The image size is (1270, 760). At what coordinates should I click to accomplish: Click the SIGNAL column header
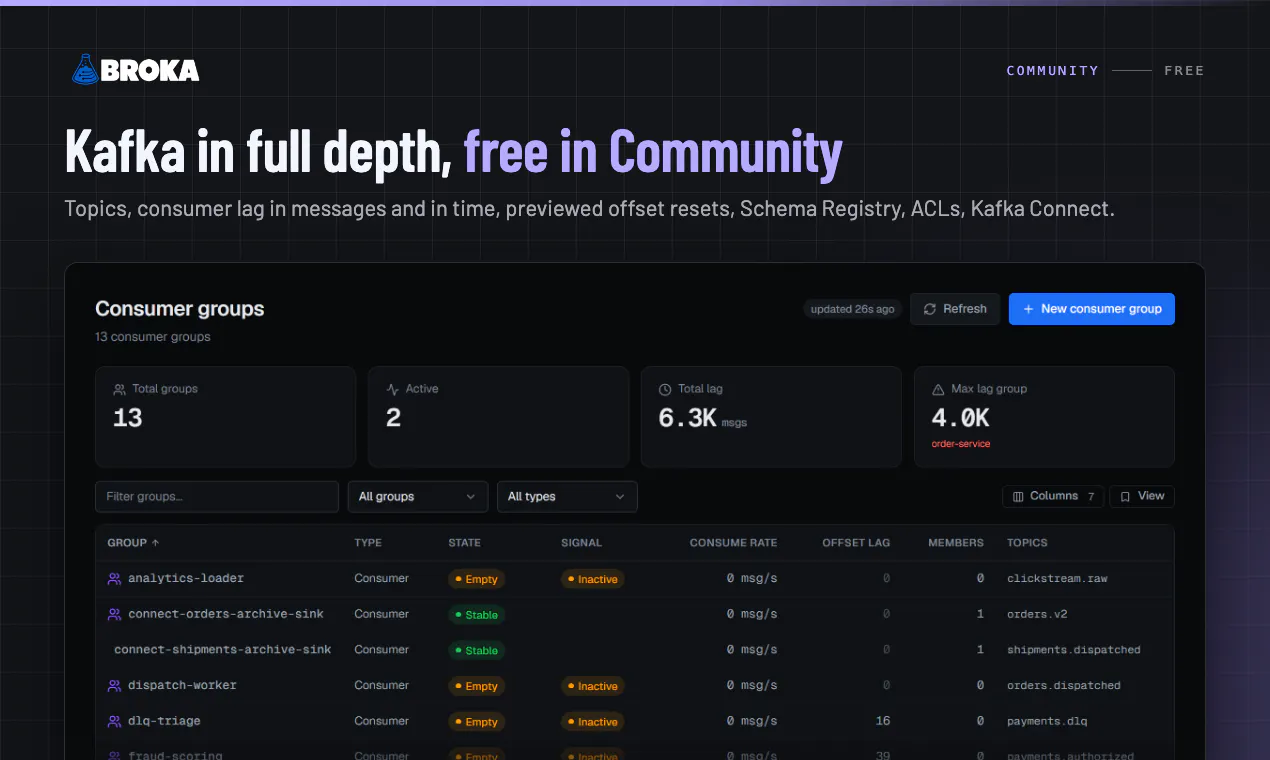(581, 543)
